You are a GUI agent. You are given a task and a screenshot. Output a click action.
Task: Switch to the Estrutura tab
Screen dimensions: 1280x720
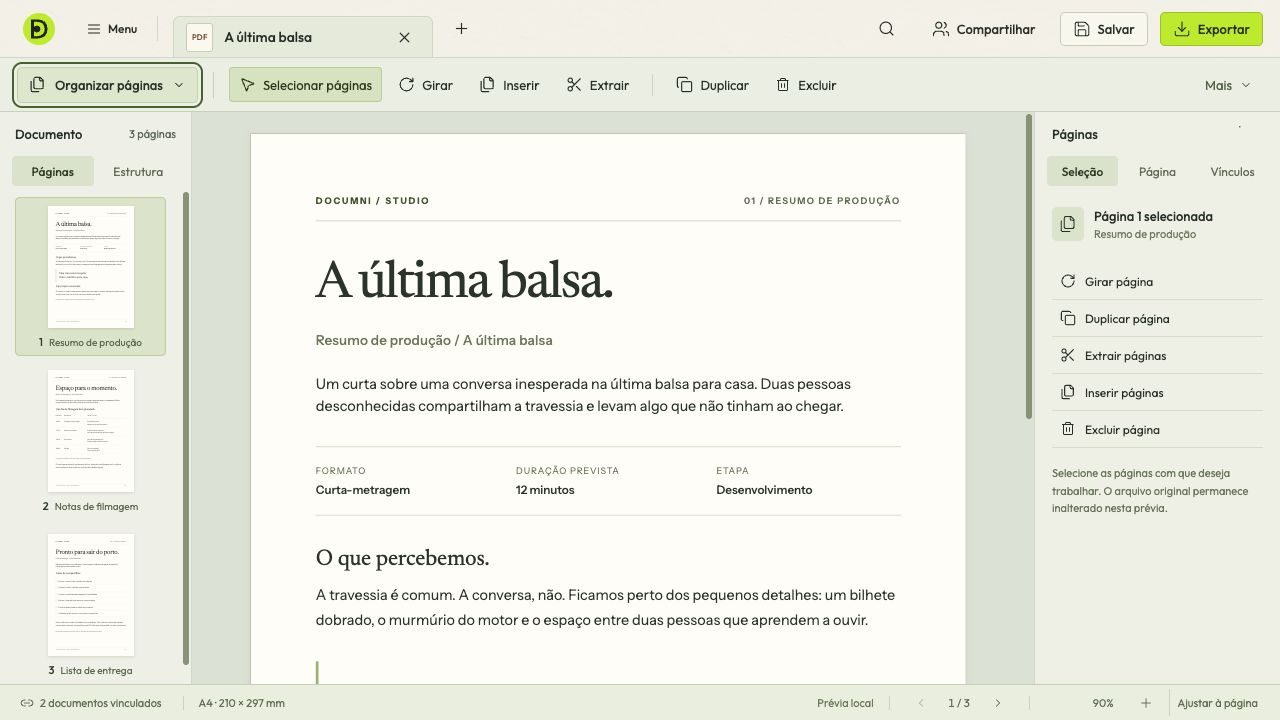(138, 171)
